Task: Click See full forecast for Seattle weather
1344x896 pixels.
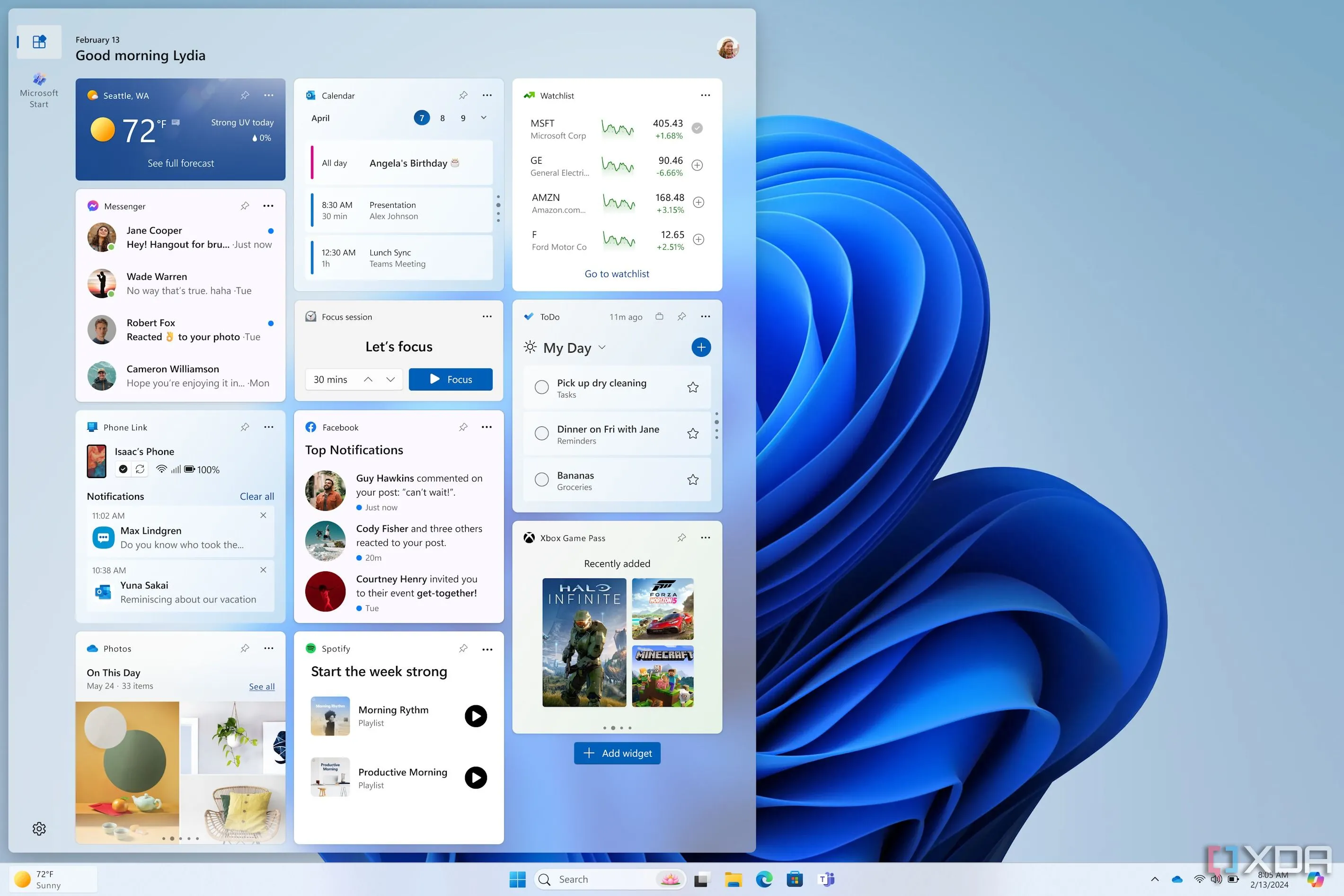Action: (180, 163)
